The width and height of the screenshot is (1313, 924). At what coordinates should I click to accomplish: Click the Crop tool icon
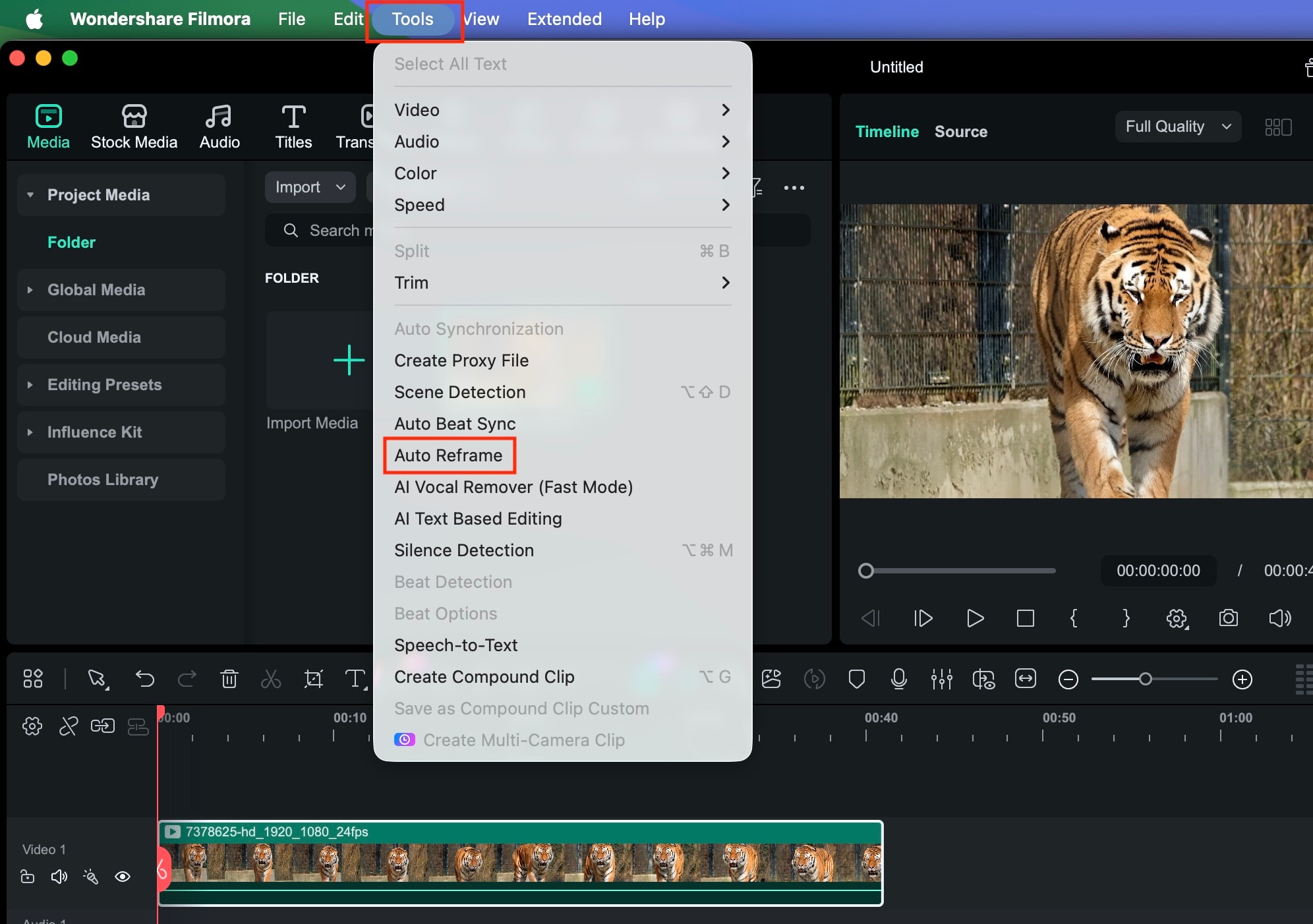(x=312, y=679)
